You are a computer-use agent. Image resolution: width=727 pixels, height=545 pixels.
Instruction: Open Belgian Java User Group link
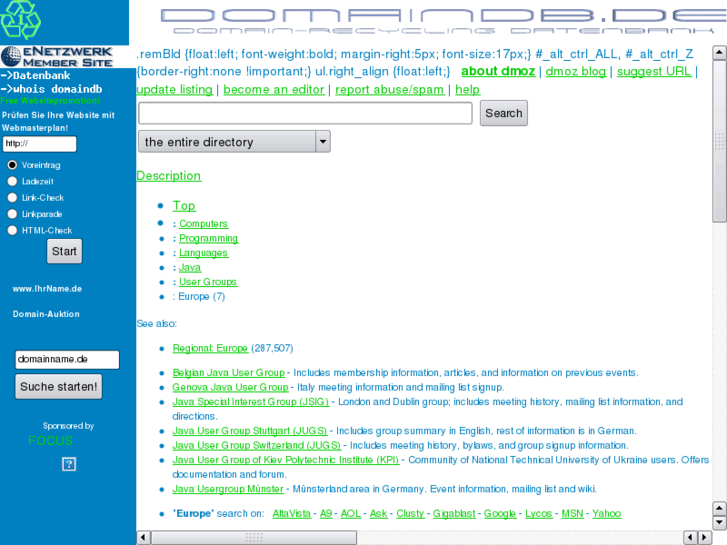tap(229, 373)
